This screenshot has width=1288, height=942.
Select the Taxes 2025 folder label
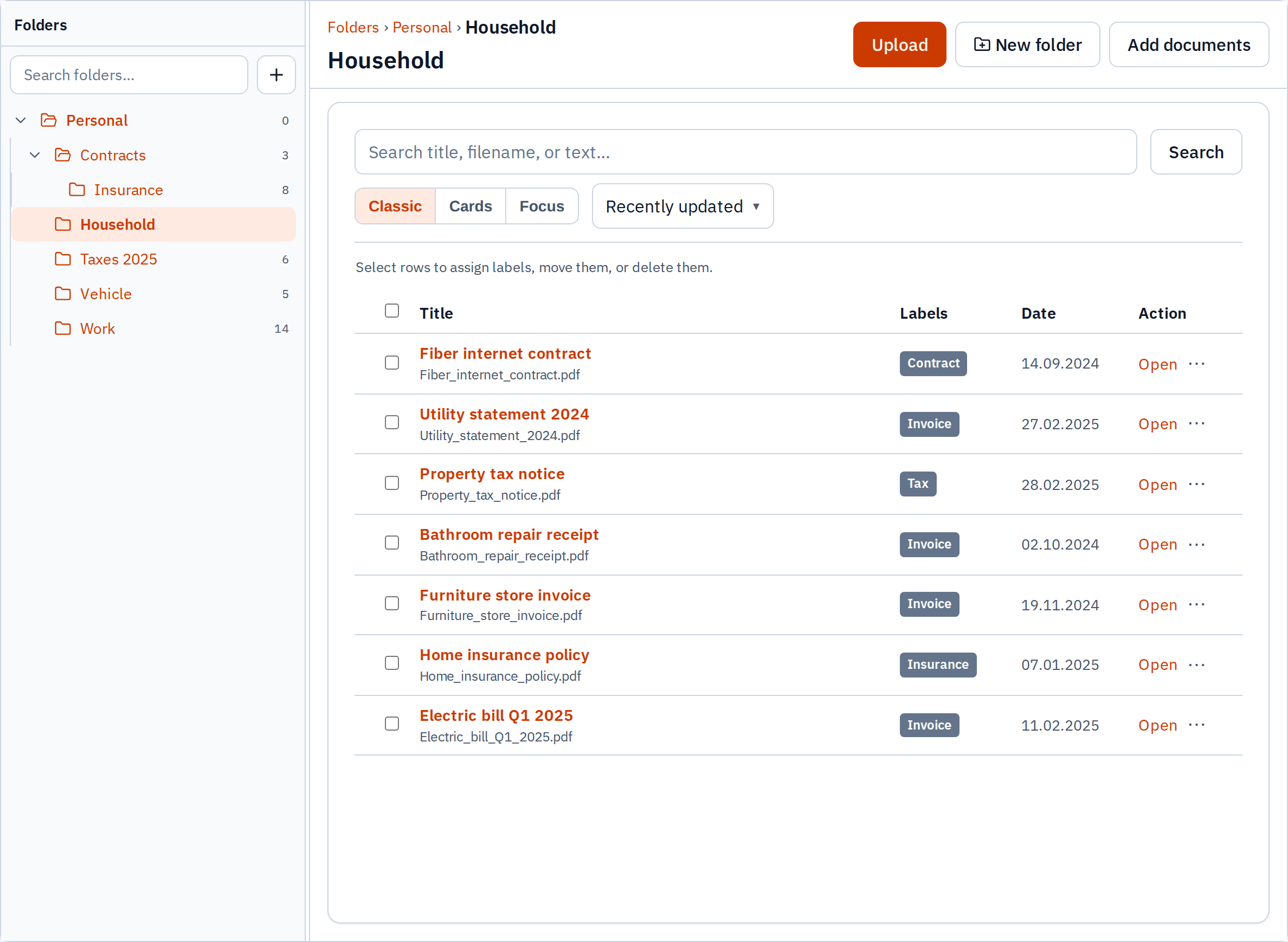(x=119, y=260)
